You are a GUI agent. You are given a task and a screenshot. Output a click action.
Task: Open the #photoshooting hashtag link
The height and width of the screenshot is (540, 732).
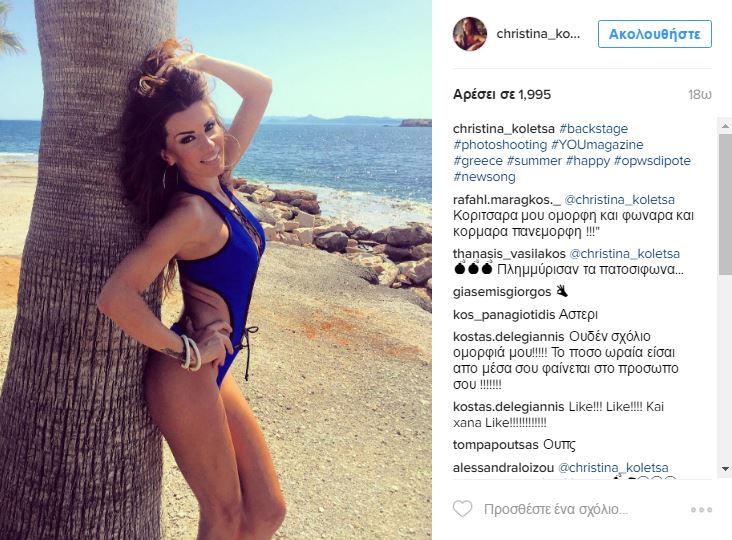tap(500, 145)
